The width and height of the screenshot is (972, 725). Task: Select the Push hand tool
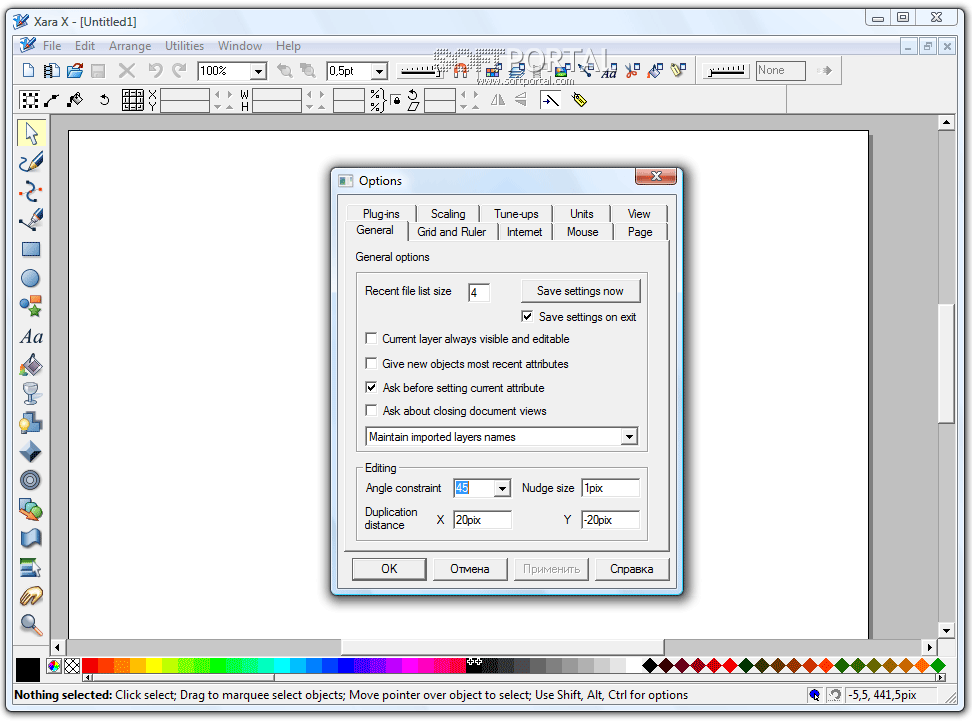[30, 596]
